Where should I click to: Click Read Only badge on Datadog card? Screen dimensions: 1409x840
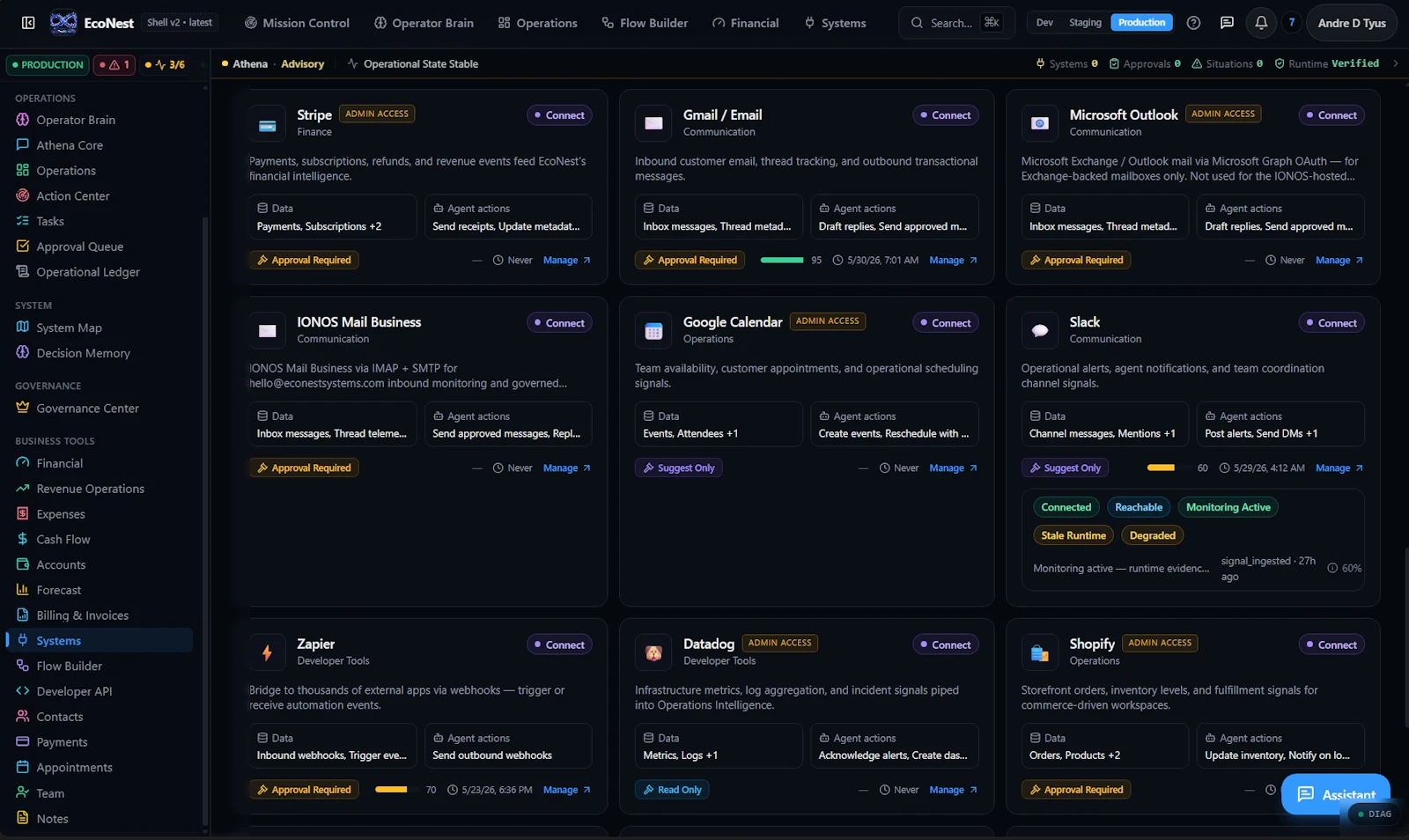[x=672, y=790]
